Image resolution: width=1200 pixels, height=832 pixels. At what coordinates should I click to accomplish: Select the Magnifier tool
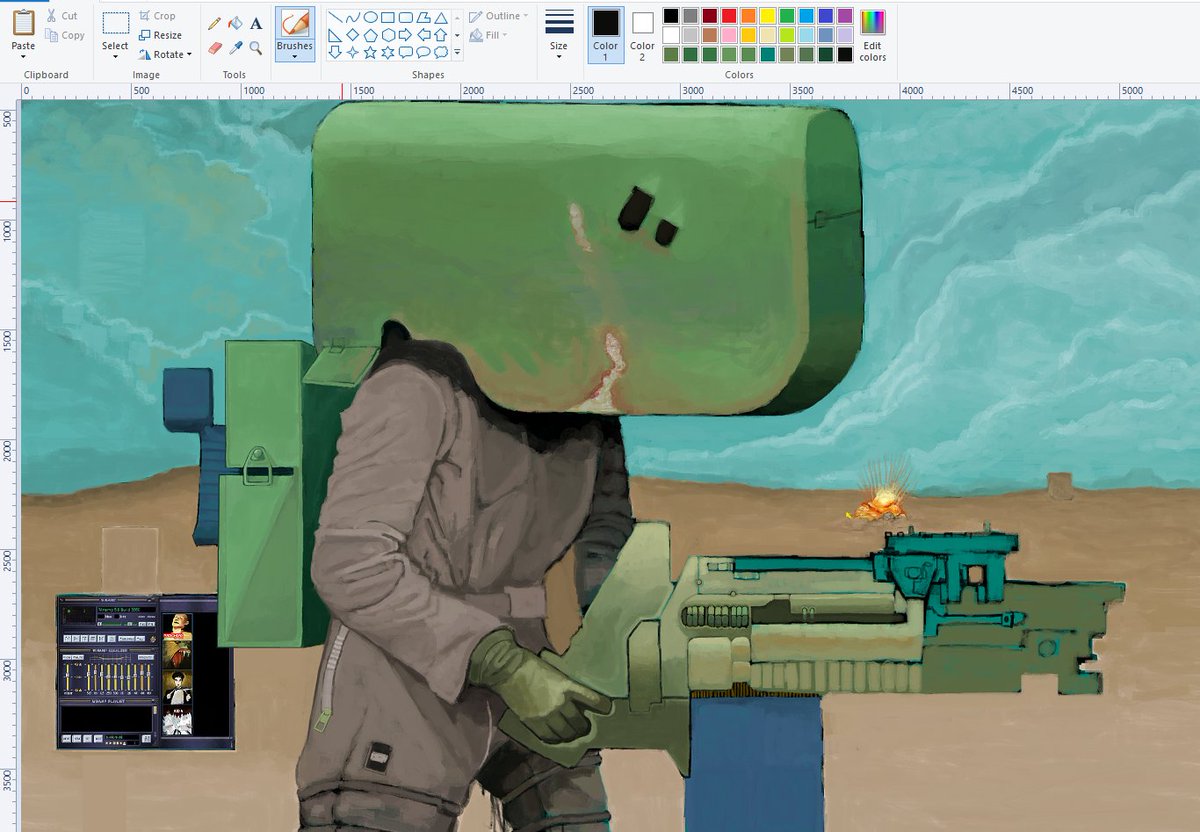click(x=256, y=47)
